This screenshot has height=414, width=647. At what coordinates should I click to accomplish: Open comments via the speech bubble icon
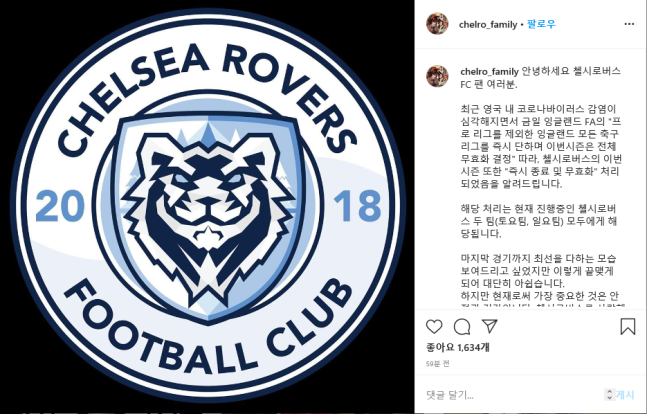462,327
